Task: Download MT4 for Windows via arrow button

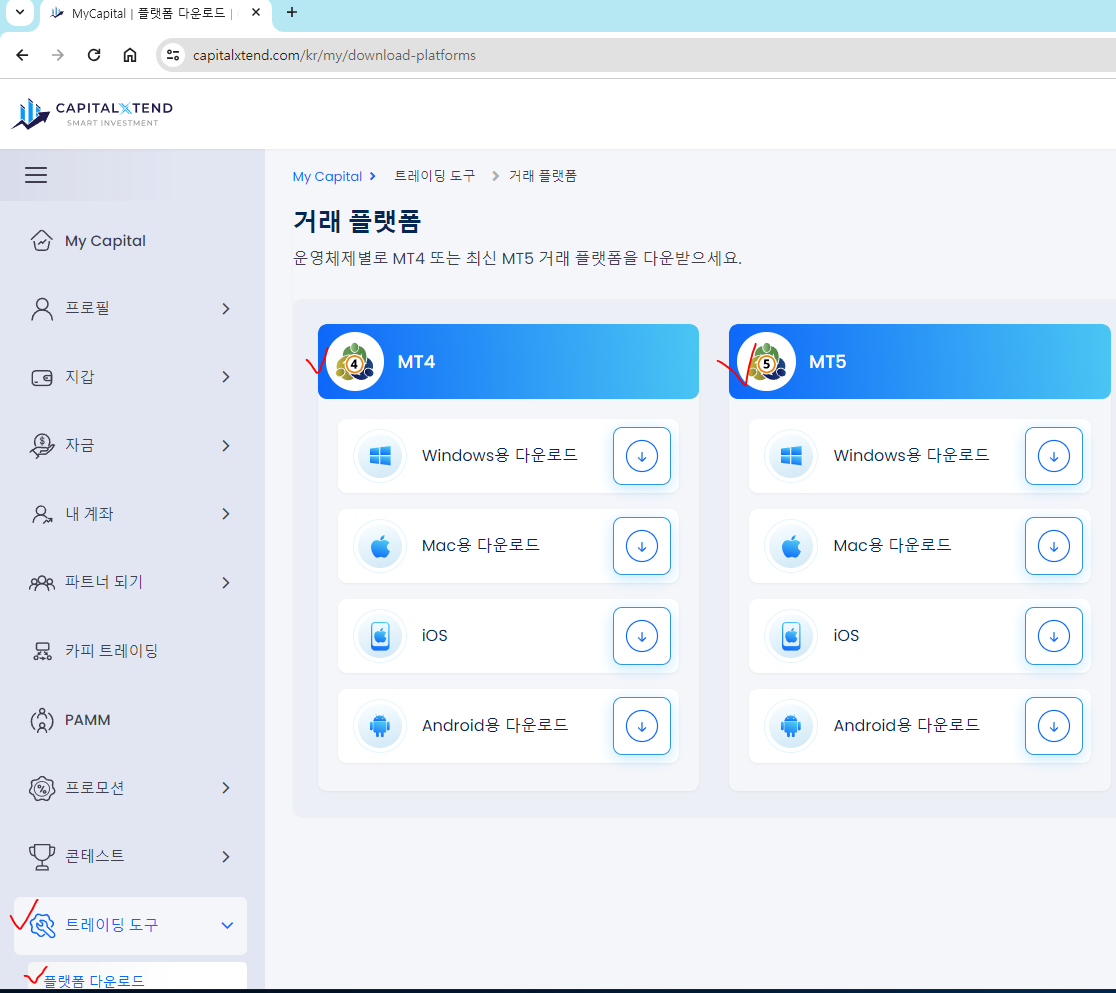Action: coord(641,456)
